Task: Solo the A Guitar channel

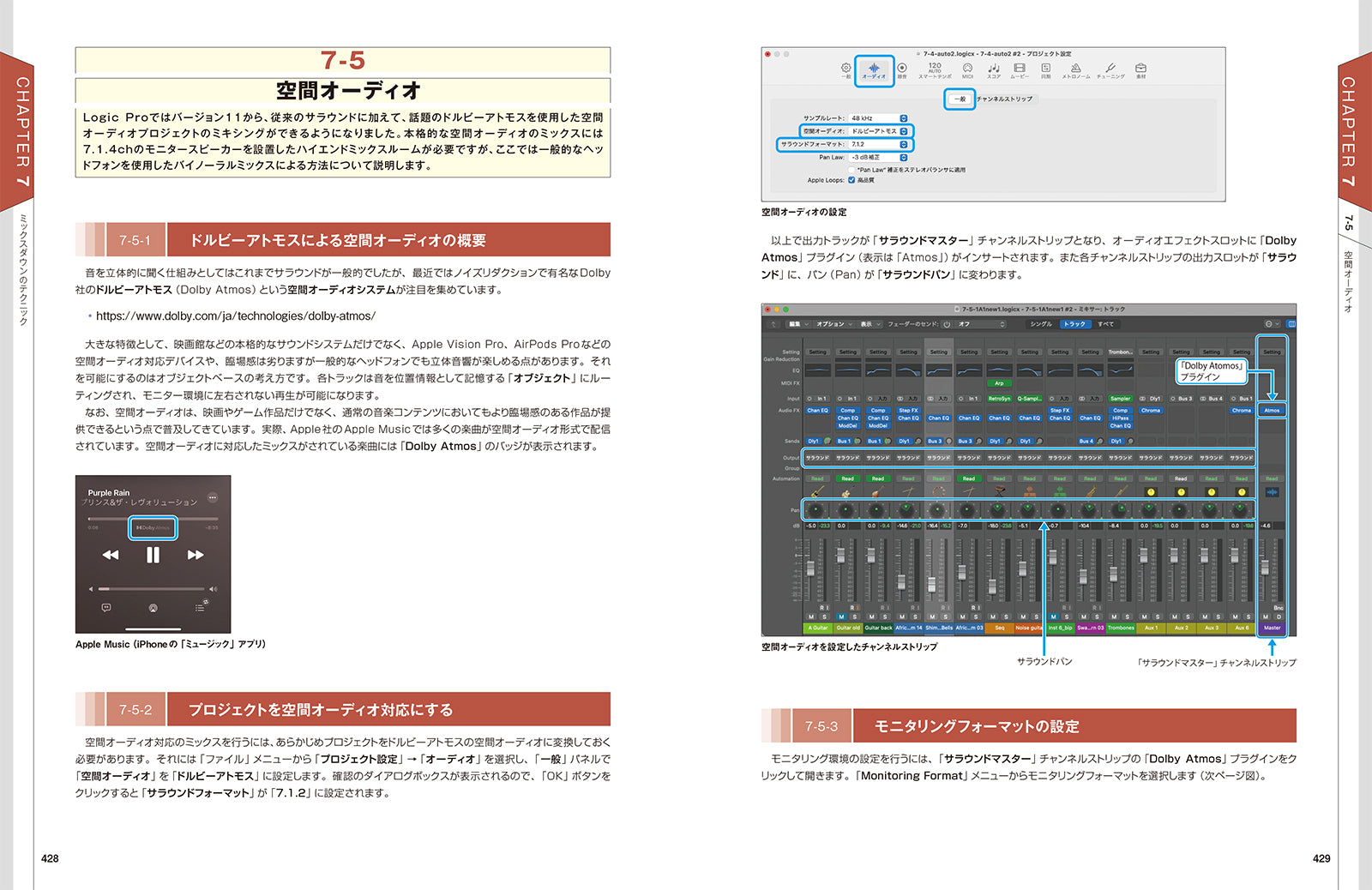Action: coord(824,616)
